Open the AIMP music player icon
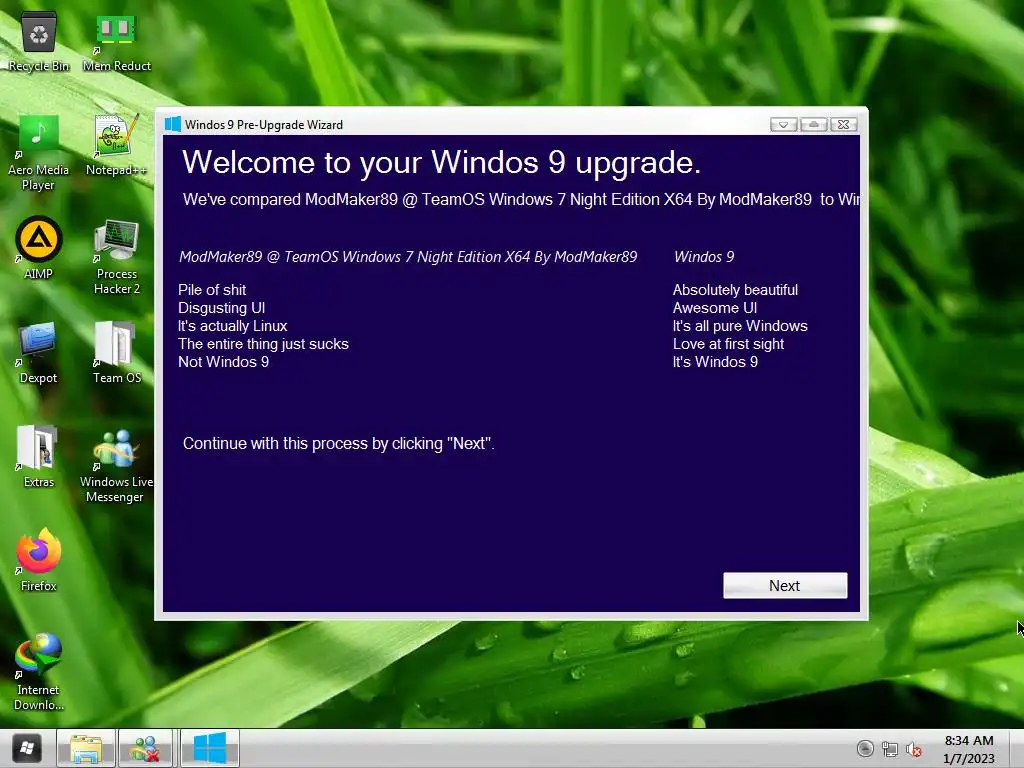This screenshot has width=1024, height=768. point(39,248)
